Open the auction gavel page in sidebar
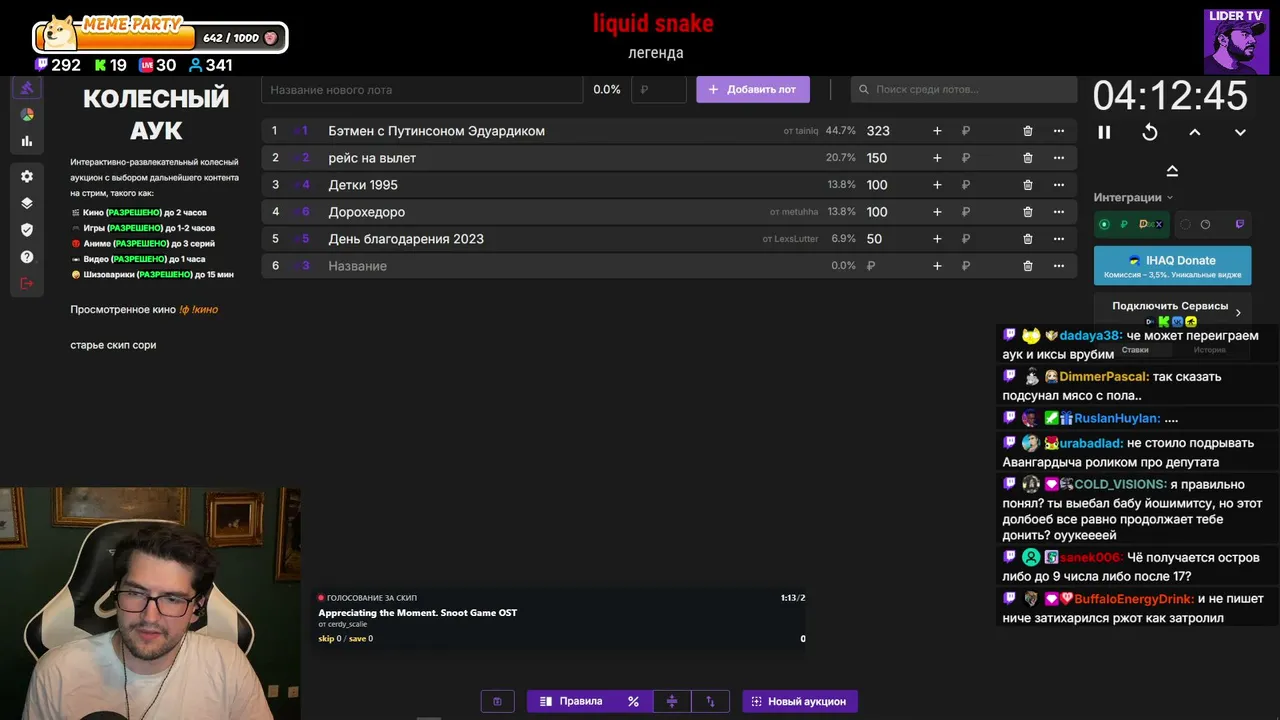This screenshot has width=1280, height=720. [x=27, y=88]
